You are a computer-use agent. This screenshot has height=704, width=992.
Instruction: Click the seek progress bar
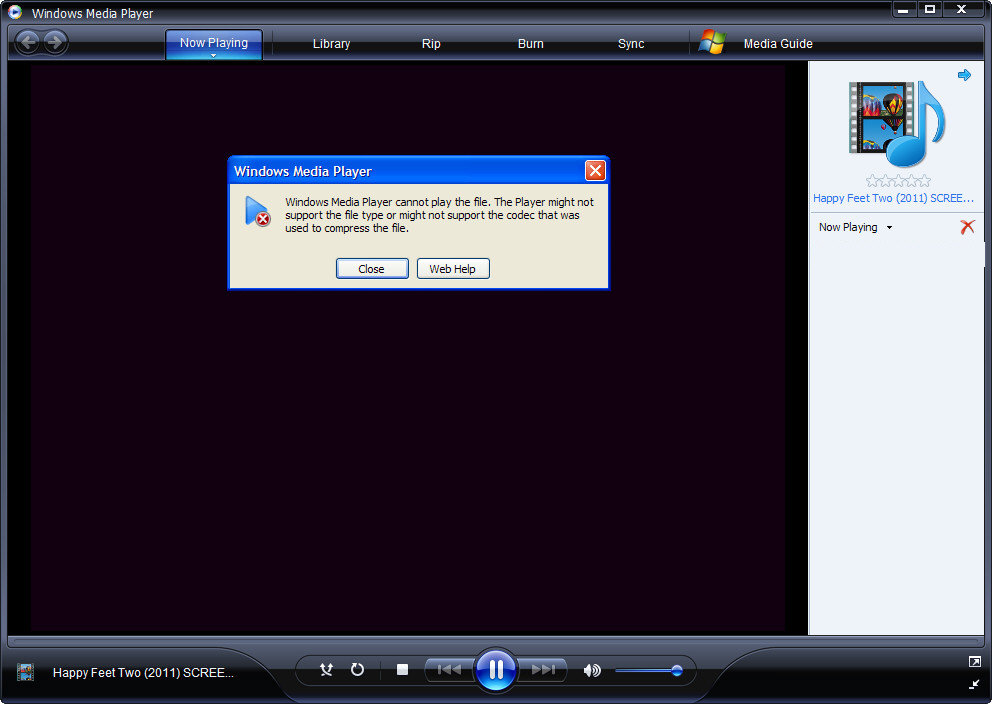point(495,641)
